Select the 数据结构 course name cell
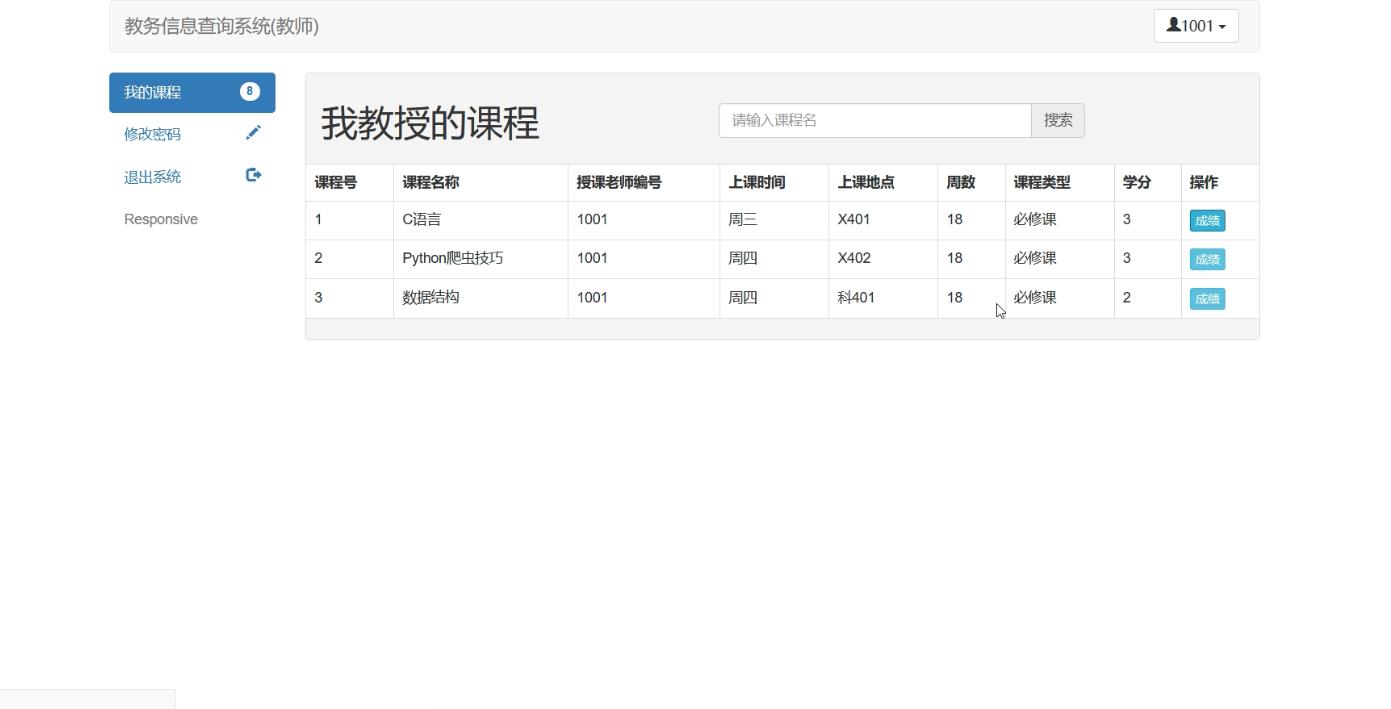Screen dimensions: 1391x709 480,298
